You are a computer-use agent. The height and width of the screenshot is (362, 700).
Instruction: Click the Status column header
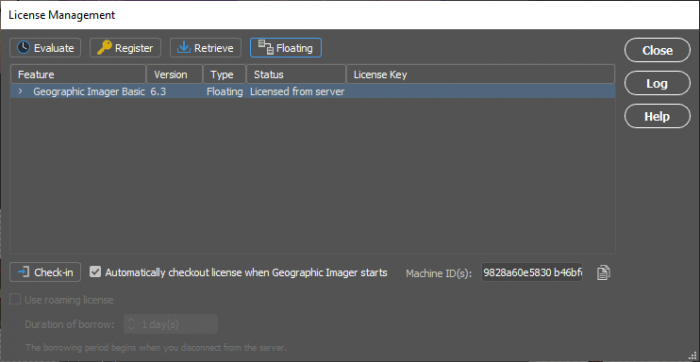[296, 74]
